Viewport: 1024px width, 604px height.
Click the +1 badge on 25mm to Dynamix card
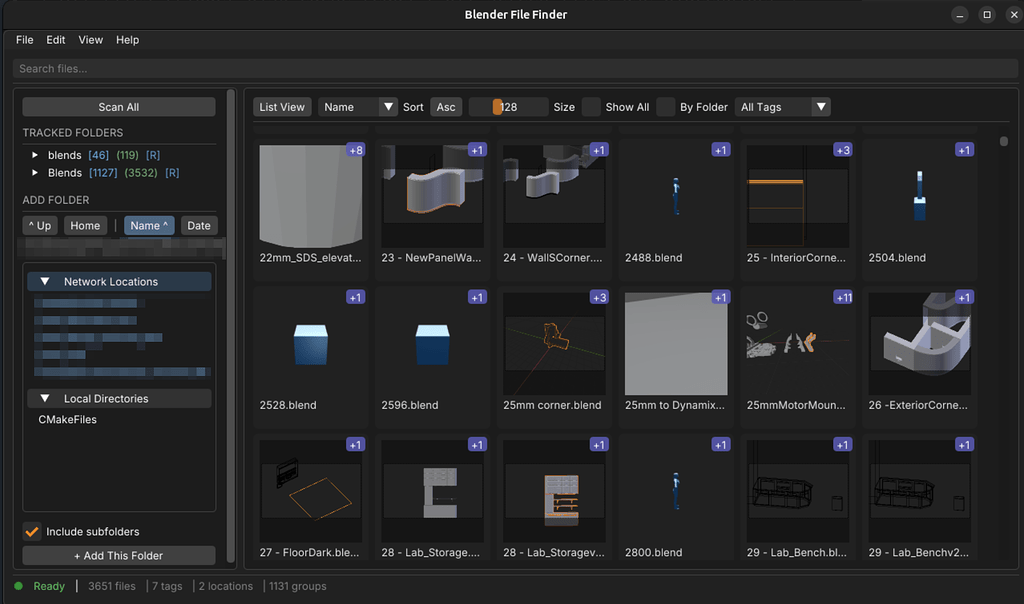tap(720, 298)
